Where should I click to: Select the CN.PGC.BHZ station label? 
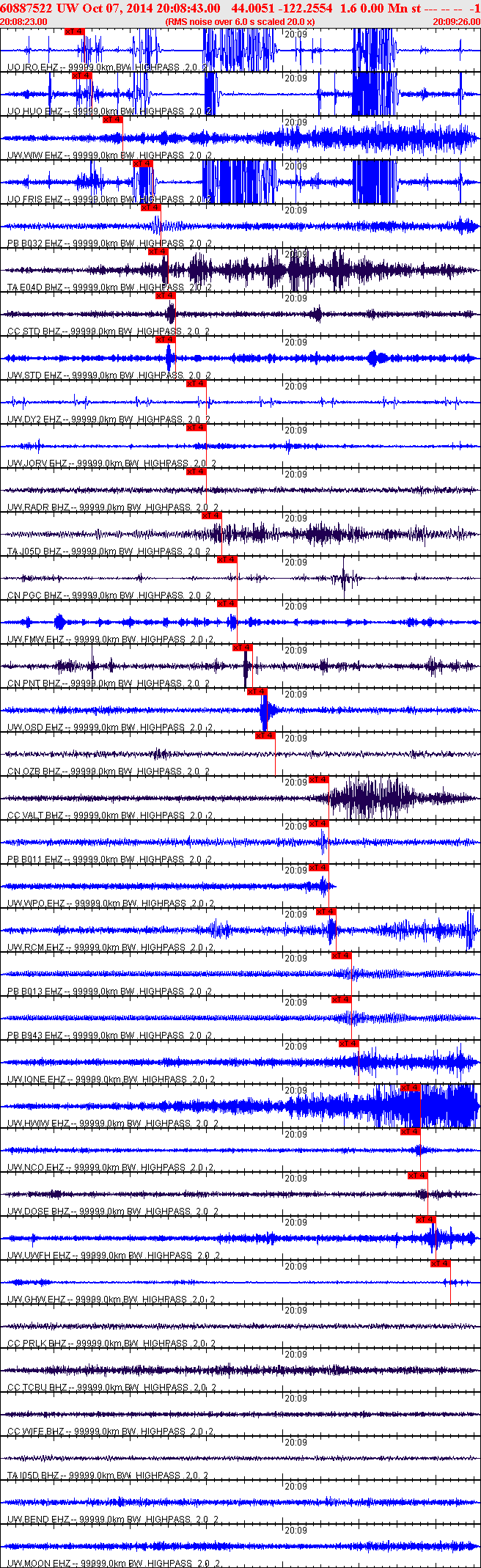coord(109,596)
